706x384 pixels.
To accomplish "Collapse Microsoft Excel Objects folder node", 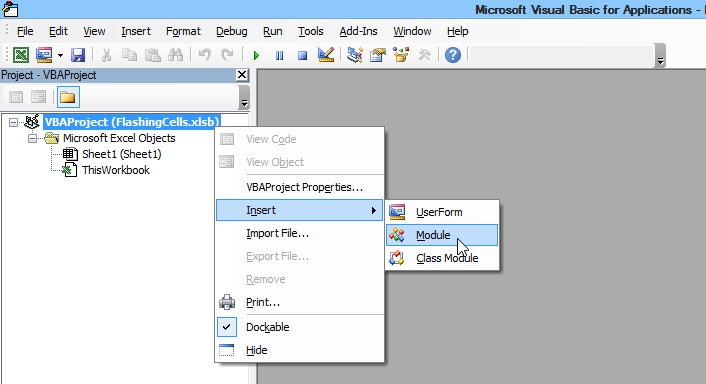I will click(32, 139).
